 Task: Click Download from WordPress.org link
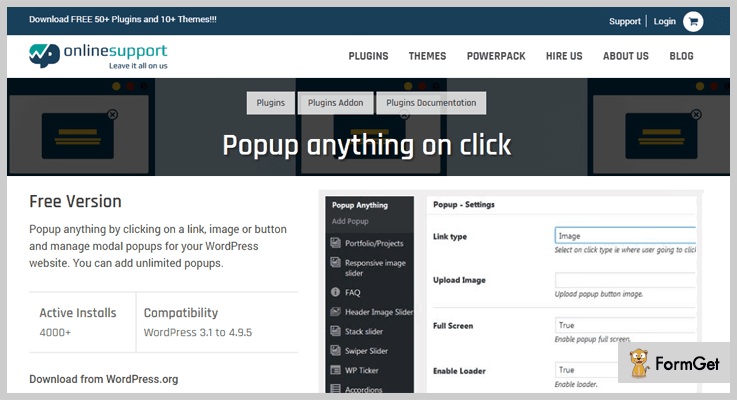tap(103, 379)
